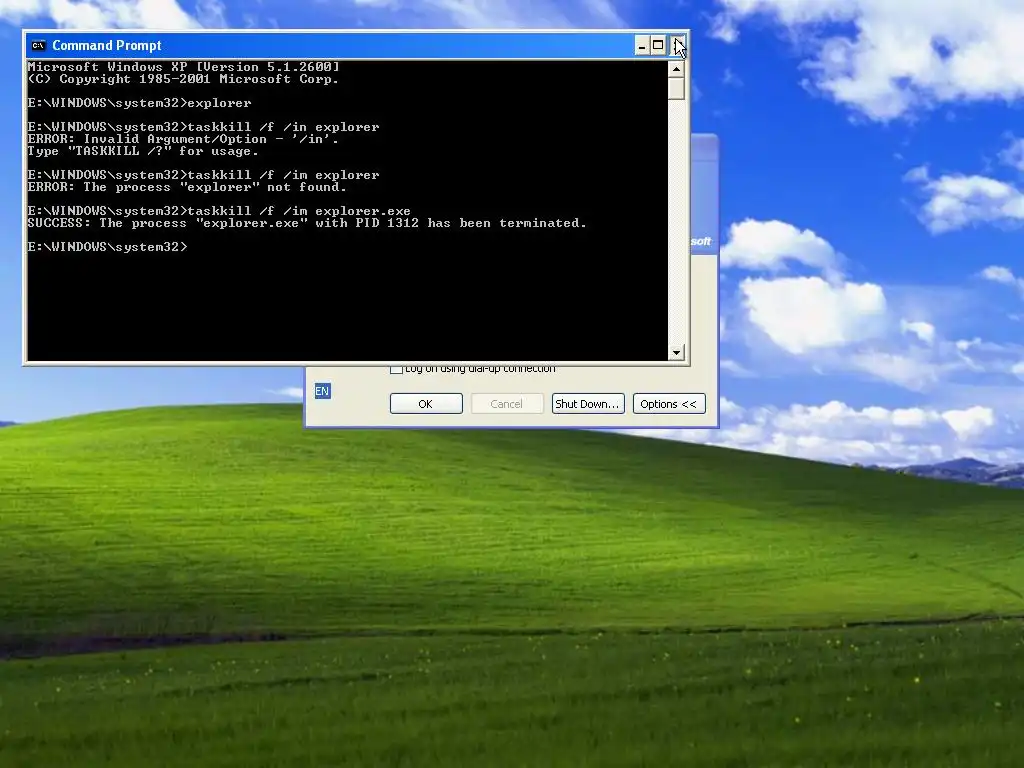Click the Microsoft Windows XP version line

coord(184,67)
